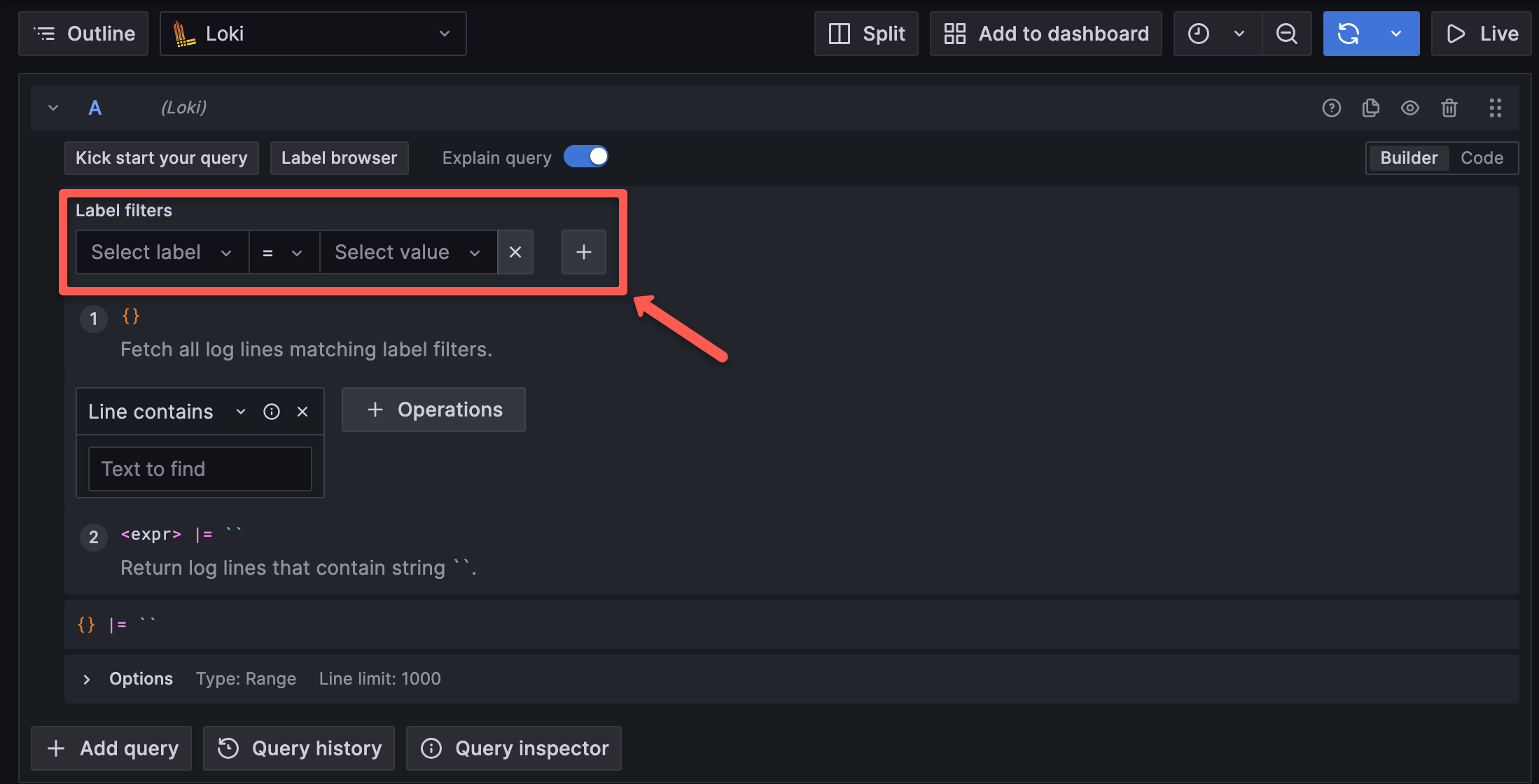Open the Label browser
This screenshot has height=784, width=1539.
coord(339,157)
